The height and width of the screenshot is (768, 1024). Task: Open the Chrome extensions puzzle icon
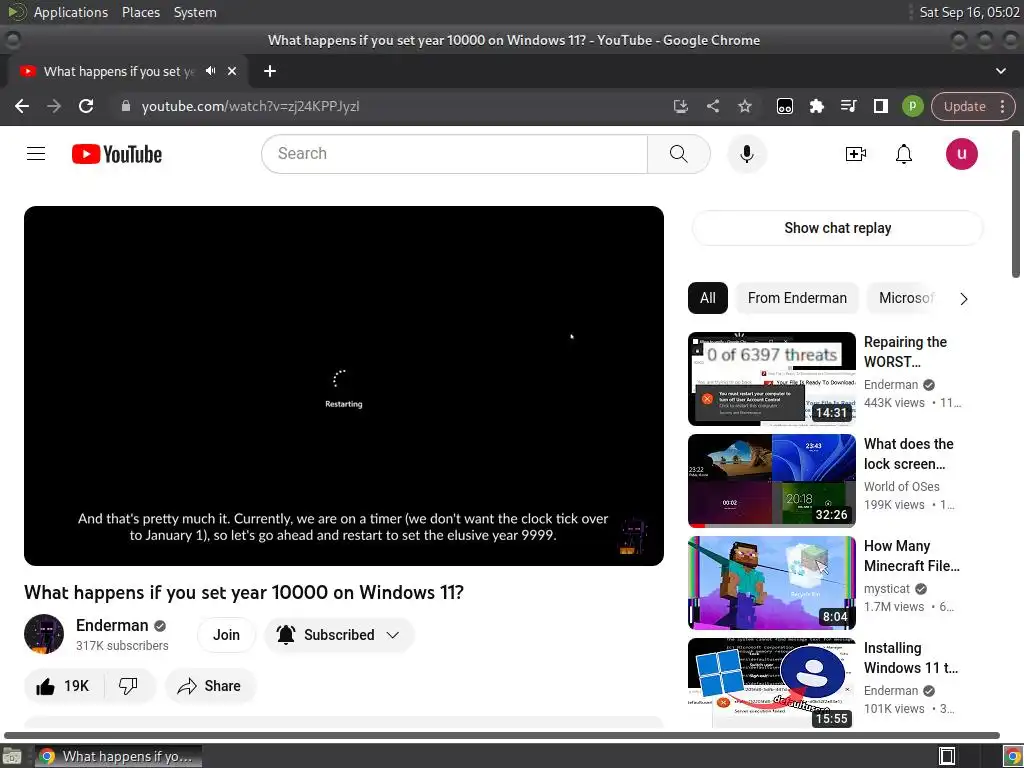pyautogui.click(x=816, y=106)
